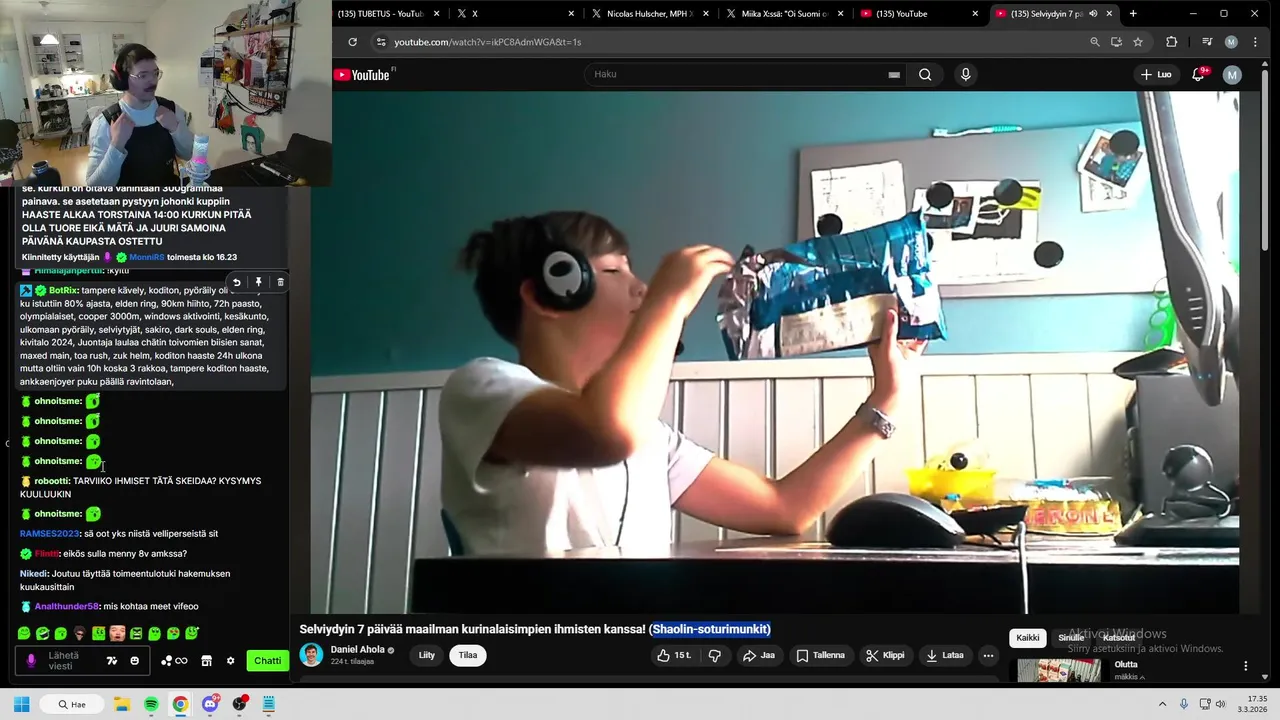Open channel points infinity icon
The height and width of the screenshot is (720, 1280).
coord(174,660)
